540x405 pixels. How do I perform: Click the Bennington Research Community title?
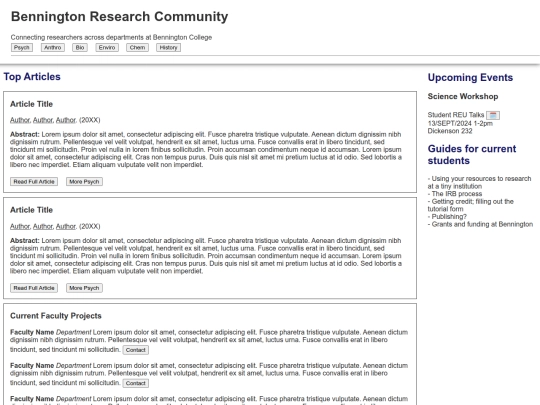(x=120, y=17)
